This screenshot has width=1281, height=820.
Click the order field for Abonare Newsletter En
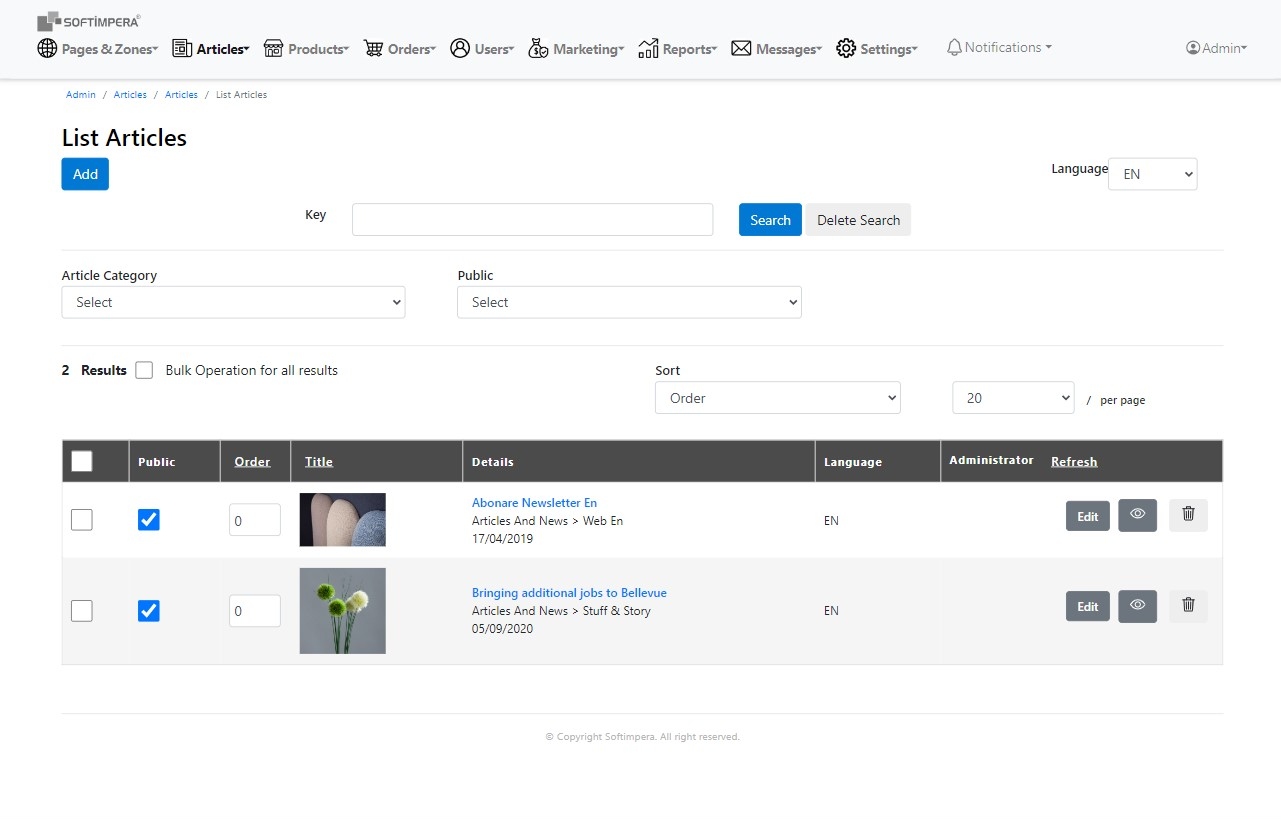tap(254, 520)
